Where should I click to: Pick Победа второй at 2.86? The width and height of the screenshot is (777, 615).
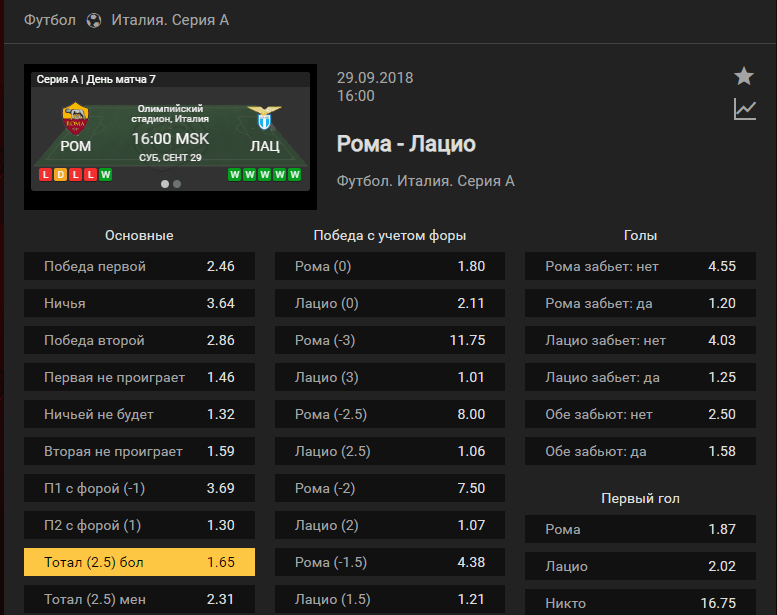pyautogui.click(x=139, y=340)
